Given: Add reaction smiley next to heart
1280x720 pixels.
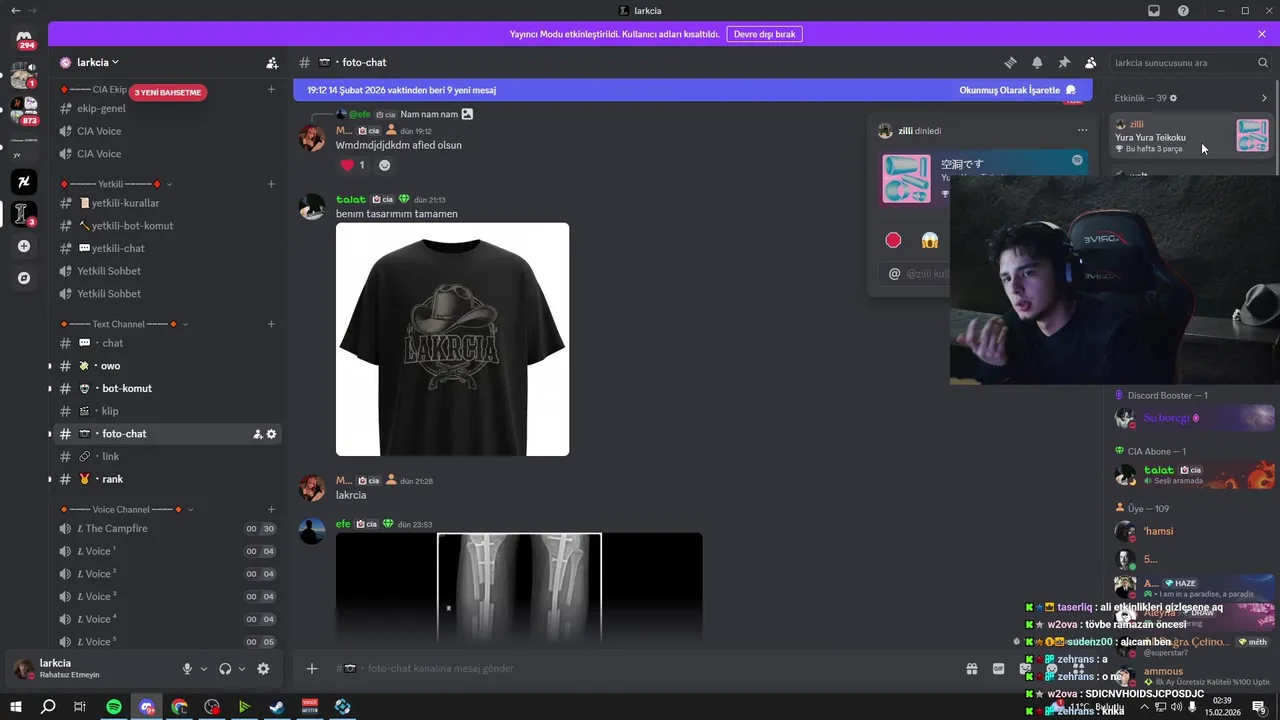Looking at the screenshot, I should pyautogui.click(x=384, y=165).
